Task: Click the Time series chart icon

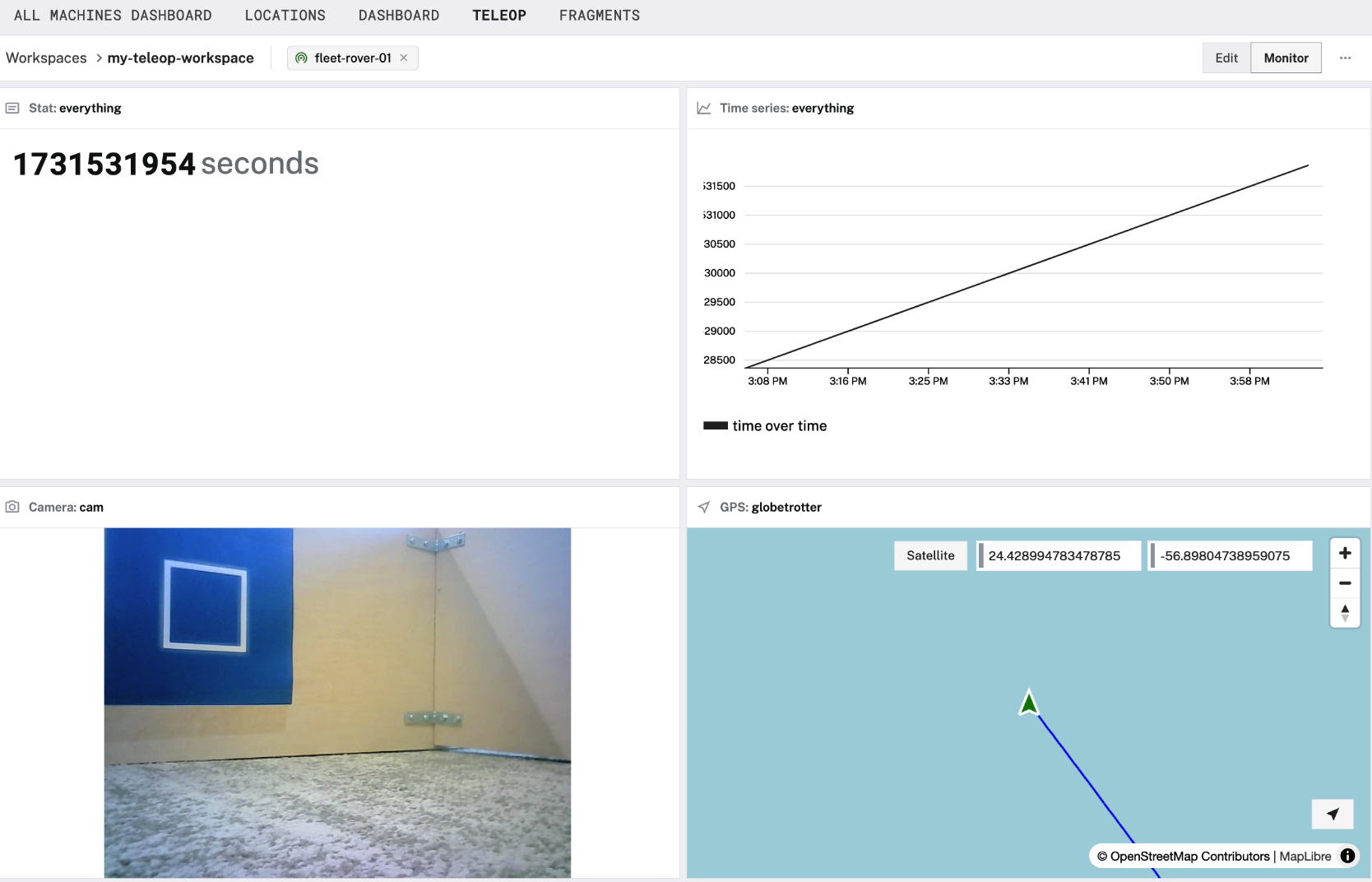Action: 704,108
